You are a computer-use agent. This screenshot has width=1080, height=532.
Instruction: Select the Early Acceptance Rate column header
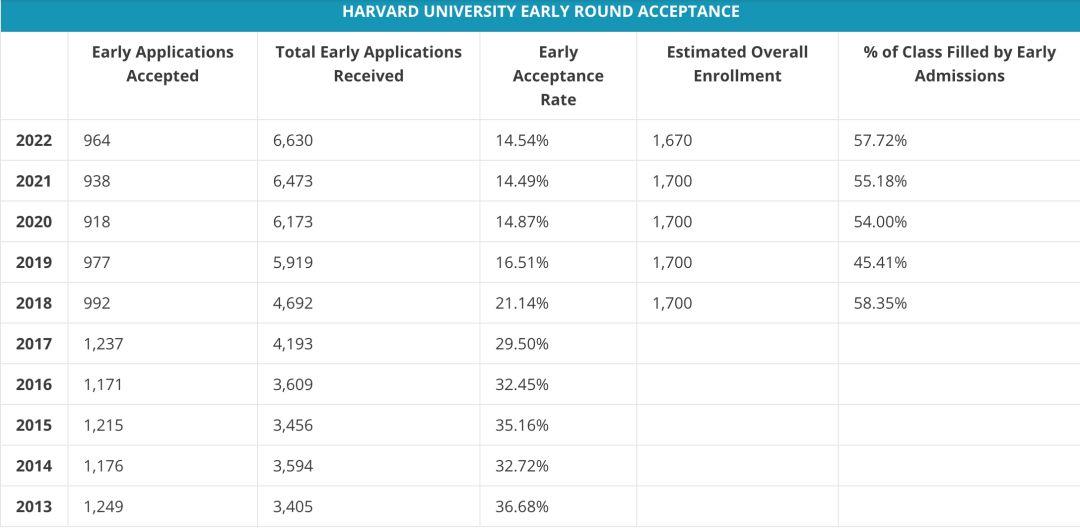(x=558, y=76)
